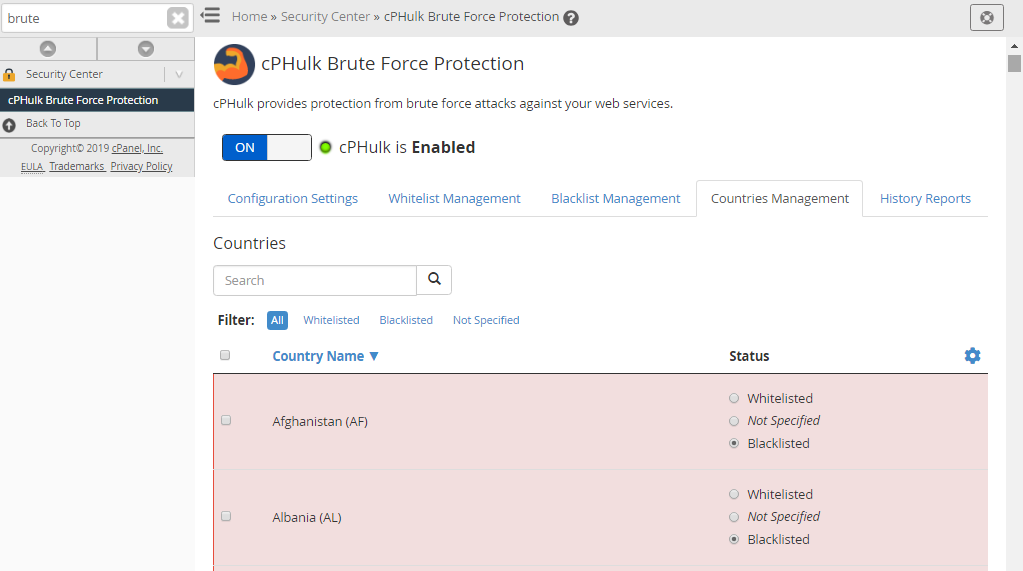Screen dimensions: 1023x571
Task: Set Albania status to Whitelisted
Action: click(x=734, y=494)
